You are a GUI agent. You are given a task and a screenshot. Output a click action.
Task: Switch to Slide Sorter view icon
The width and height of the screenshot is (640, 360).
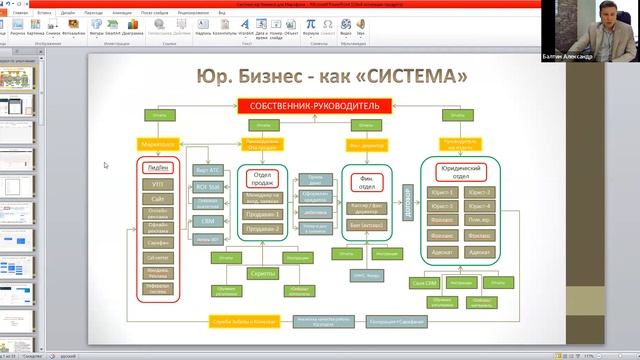click(x=565, y=356)
